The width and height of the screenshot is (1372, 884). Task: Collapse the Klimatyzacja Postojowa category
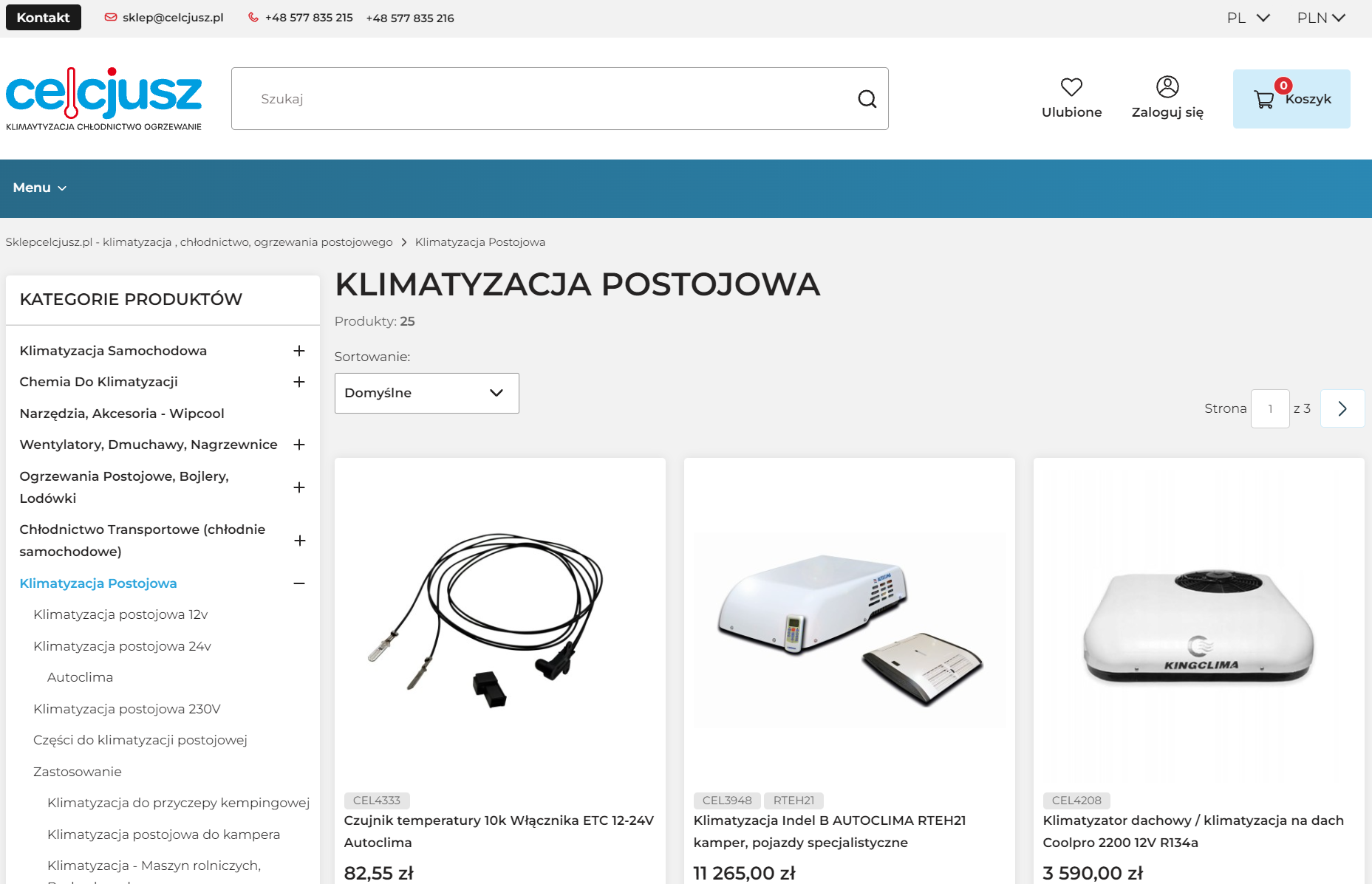pyautogui.click(x=299, y=583)
